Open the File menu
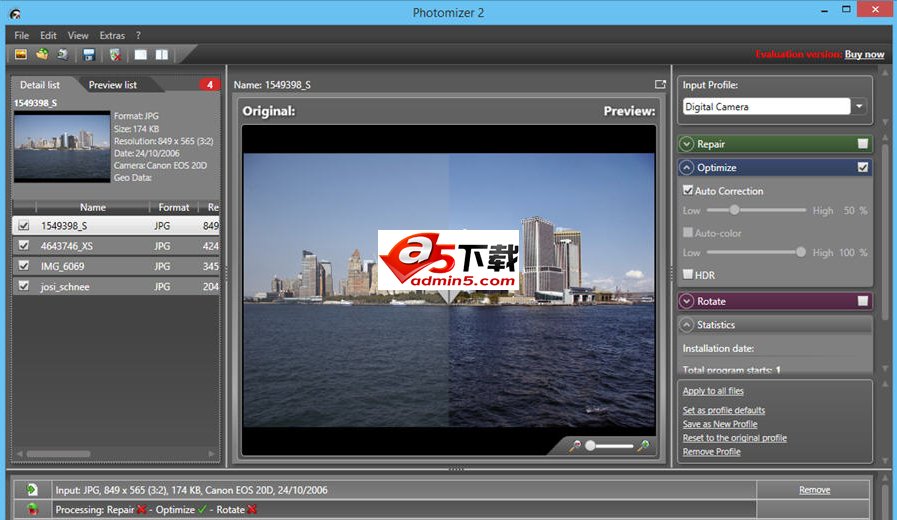Screen dimensions: 897x520 click(22, 35)
